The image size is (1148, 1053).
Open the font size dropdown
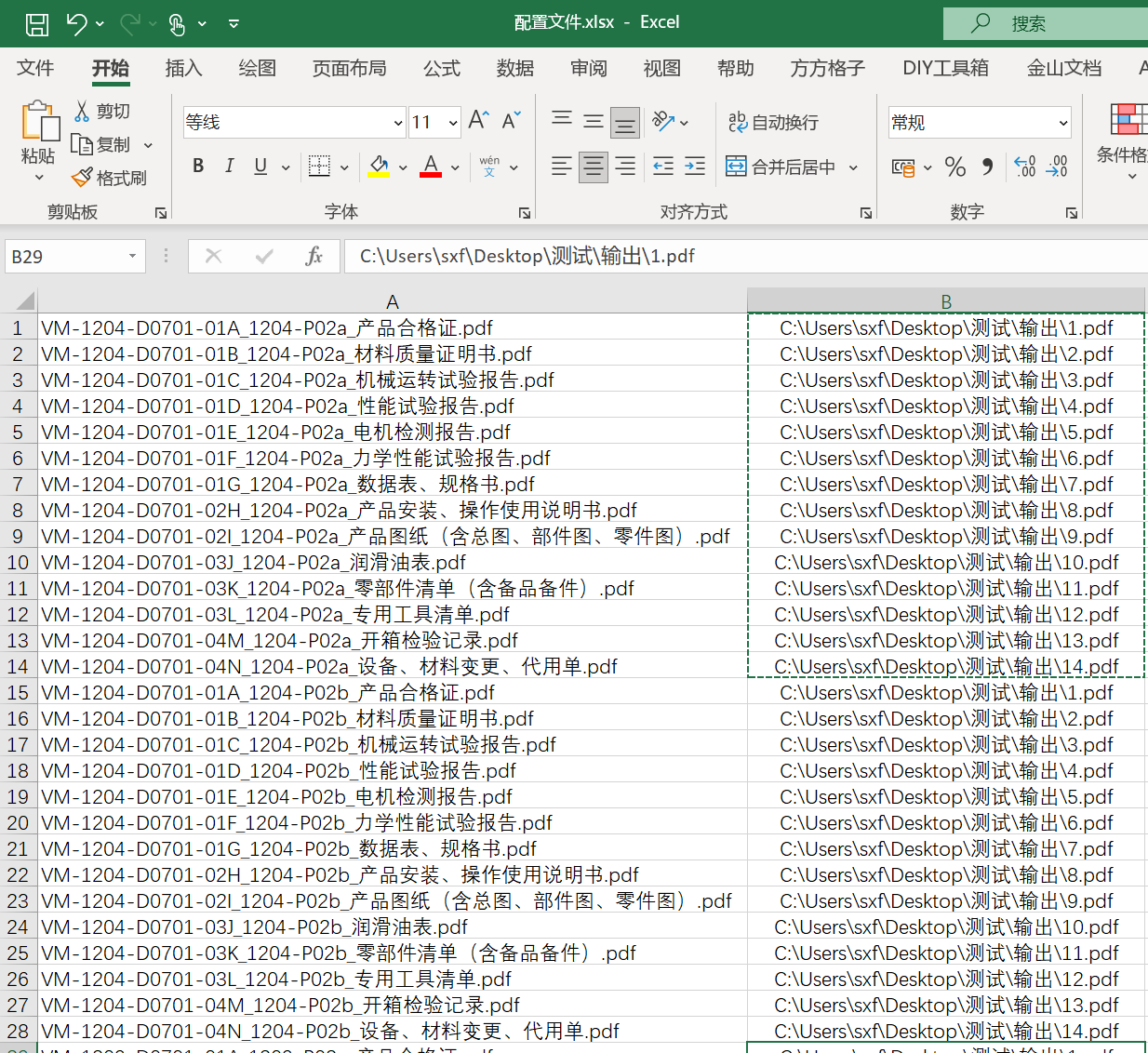(453, 123)
